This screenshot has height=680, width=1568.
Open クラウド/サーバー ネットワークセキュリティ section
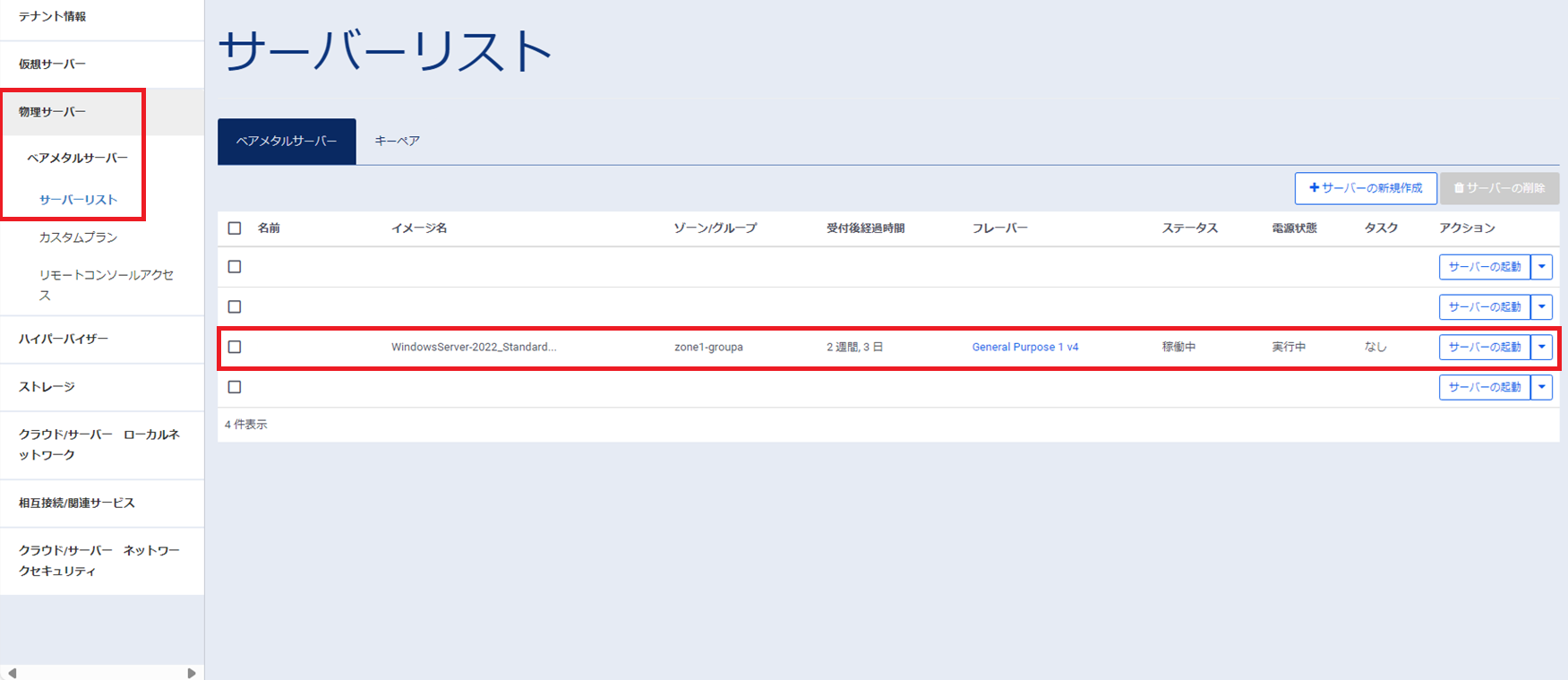(x=99, y=560)
